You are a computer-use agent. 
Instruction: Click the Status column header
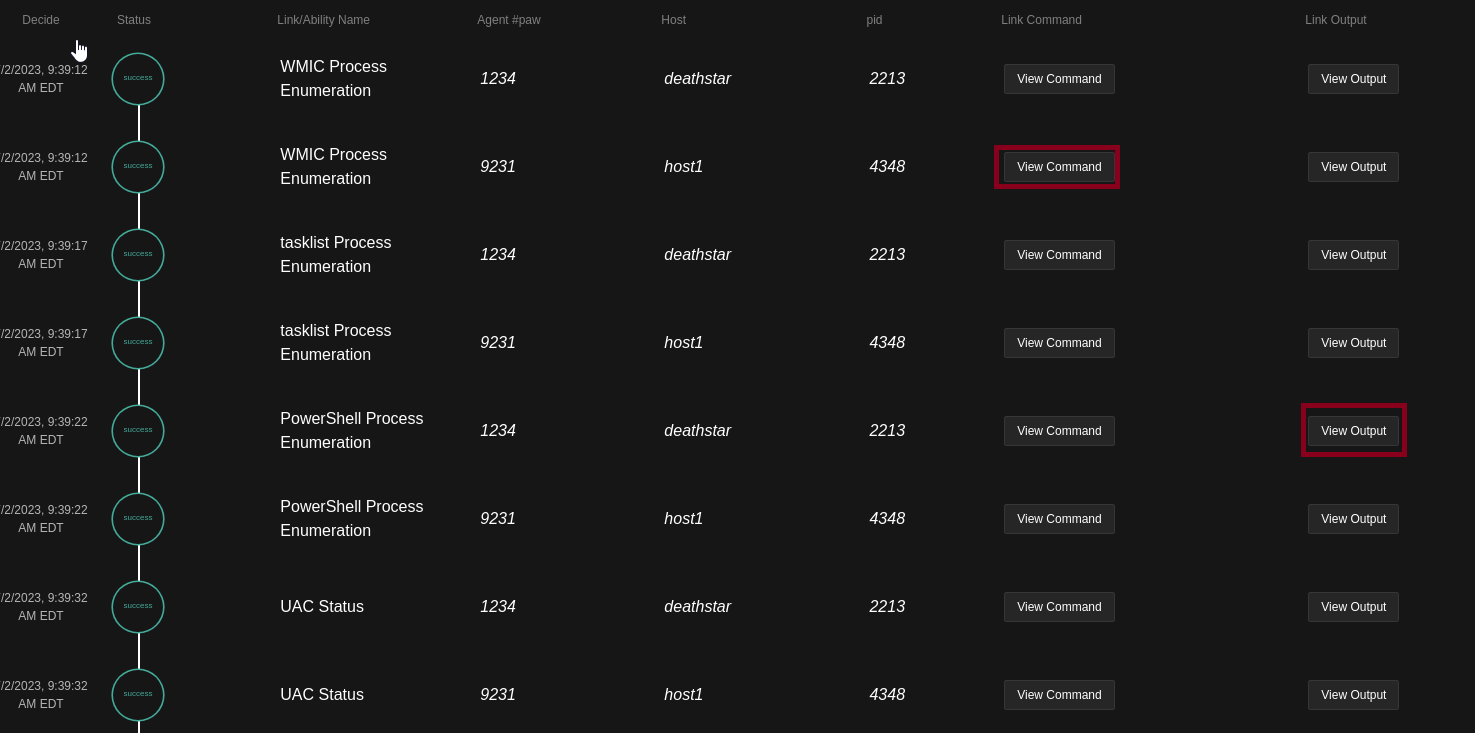(x=134, y=20)
